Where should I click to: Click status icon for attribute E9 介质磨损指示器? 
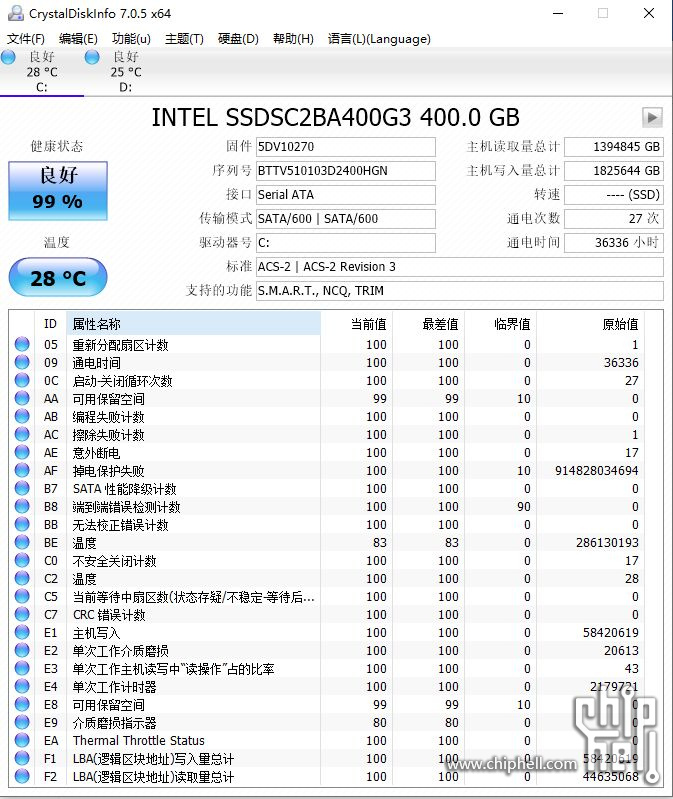(22, 723)
